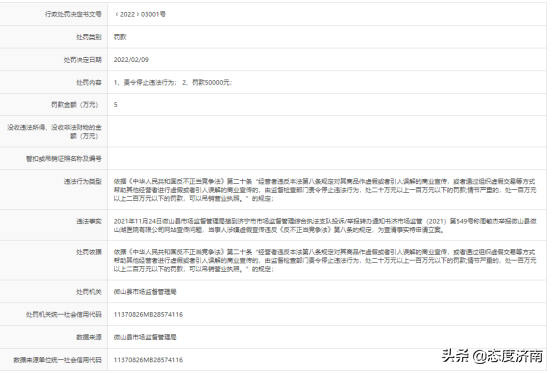Screen dimensions: 554x374
Task: Click the 数据来源单位统一社会信用代码 label
Action: tap(57, 360)
